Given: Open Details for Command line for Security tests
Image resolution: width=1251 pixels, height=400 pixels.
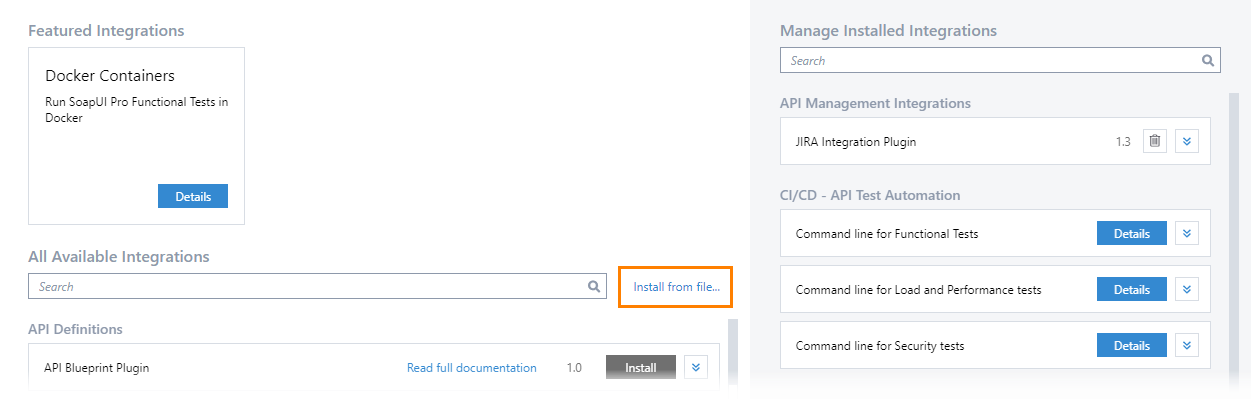Looking at the screenshot, I should coord(1132,345).
